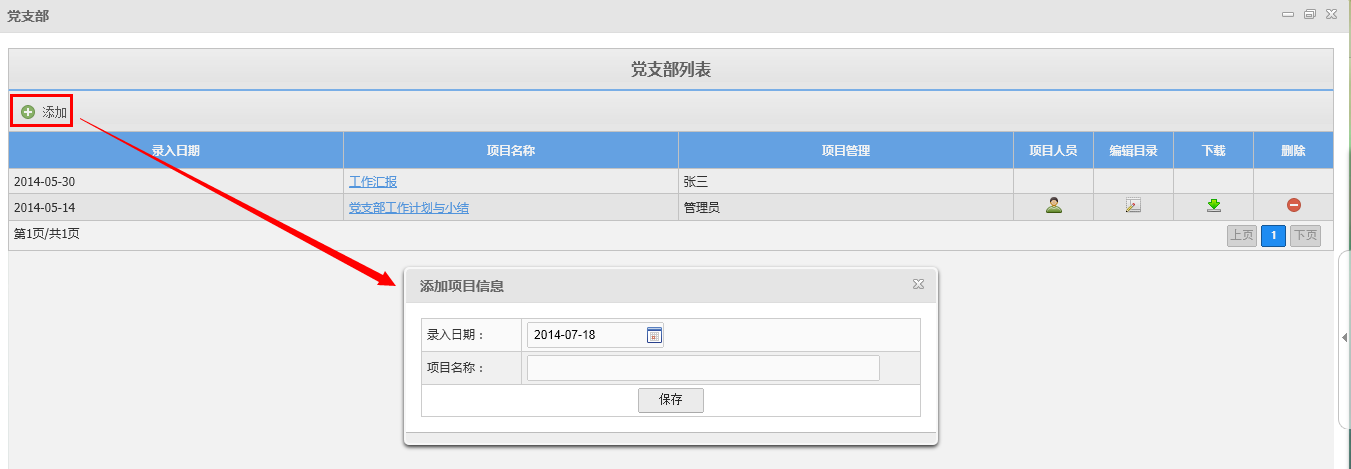The width and height of the screenshot is (1351, 469).
Task: Delete the 党支部工作计划与小结 row
Action: pos(1293,205)
